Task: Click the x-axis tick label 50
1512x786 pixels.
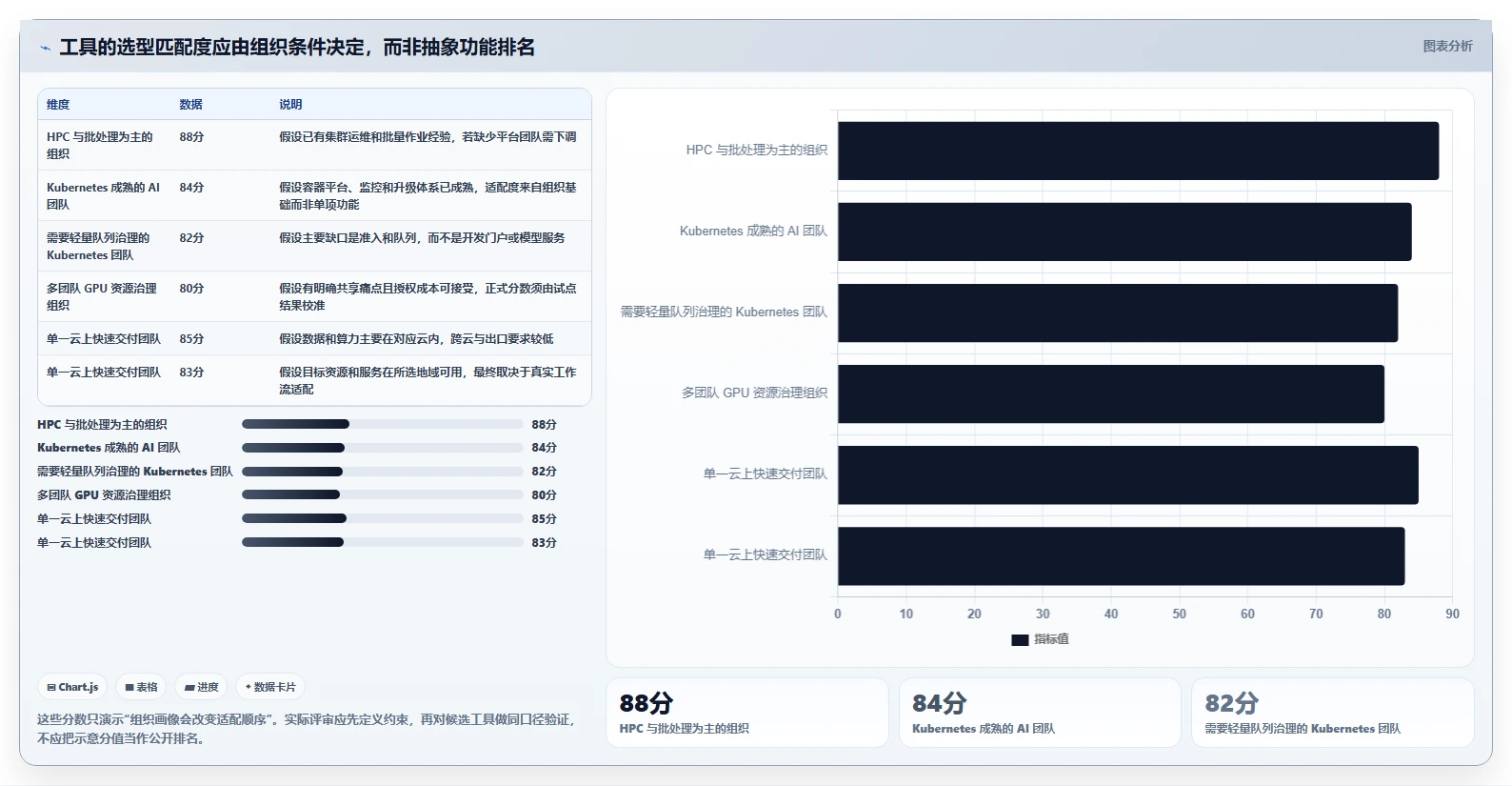Action: click(x=1180, y=615)
